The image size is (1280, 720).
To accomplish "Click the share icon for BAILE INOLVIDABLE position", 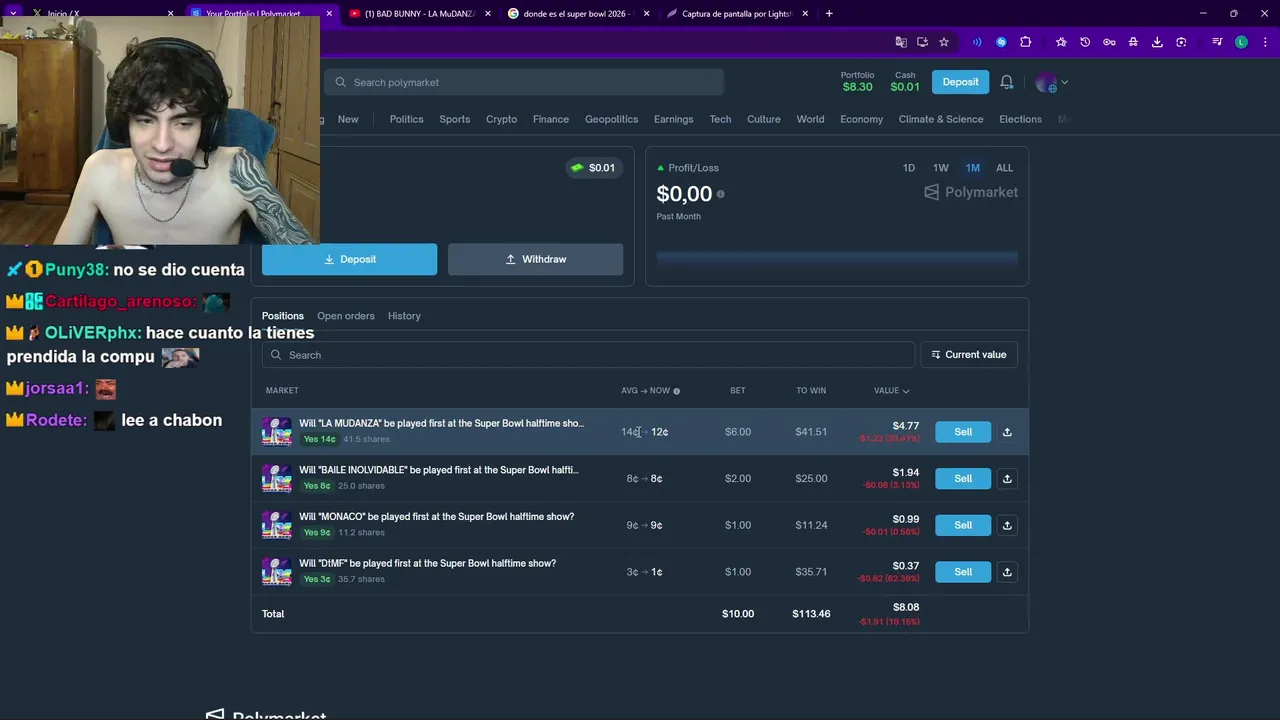I will click(1007, 479).
